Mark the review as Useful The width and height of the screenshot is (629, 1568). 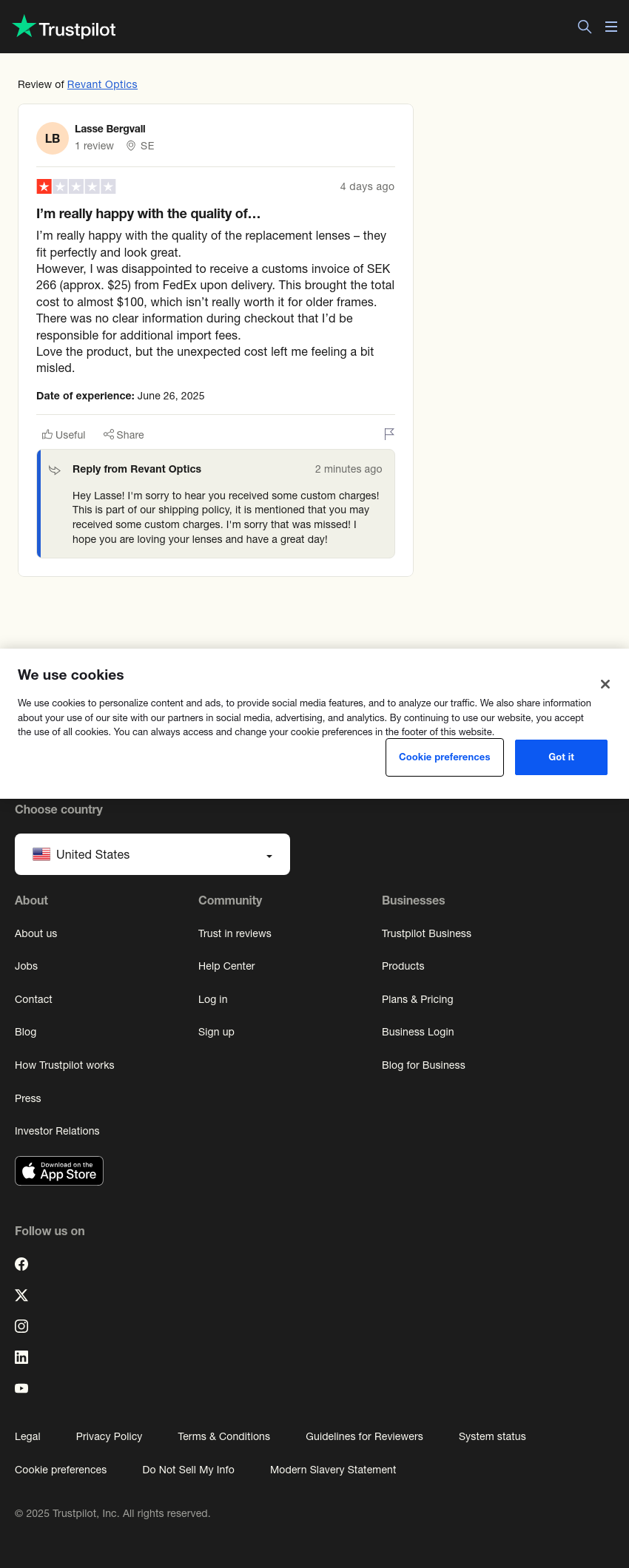(x=64, y=435)
